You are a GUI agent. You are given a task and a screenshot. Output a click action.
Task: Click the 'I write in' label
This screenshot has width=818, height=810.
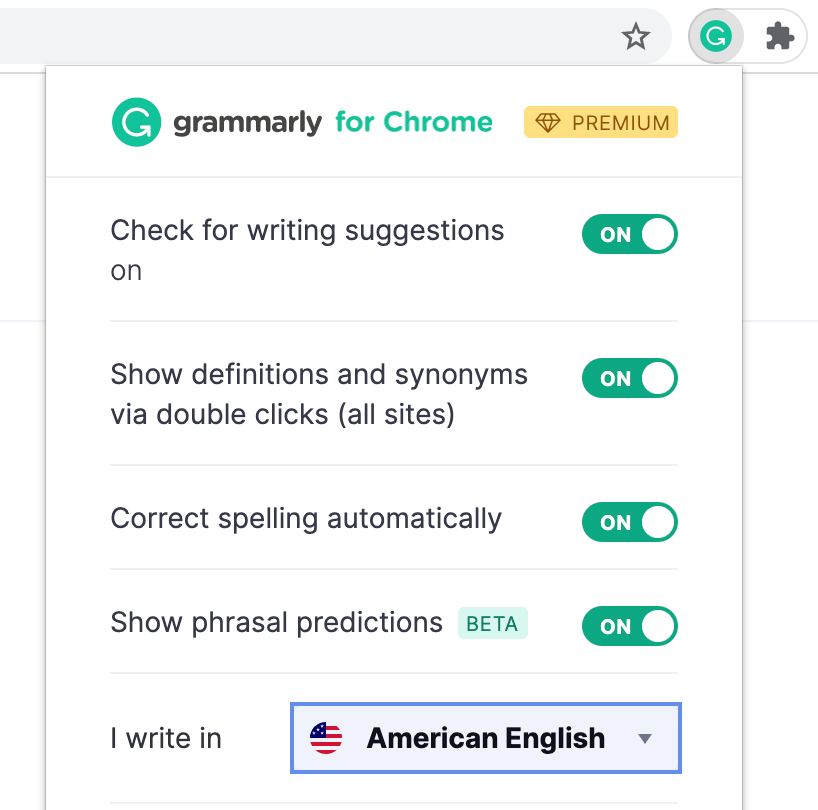click(166, 739)
